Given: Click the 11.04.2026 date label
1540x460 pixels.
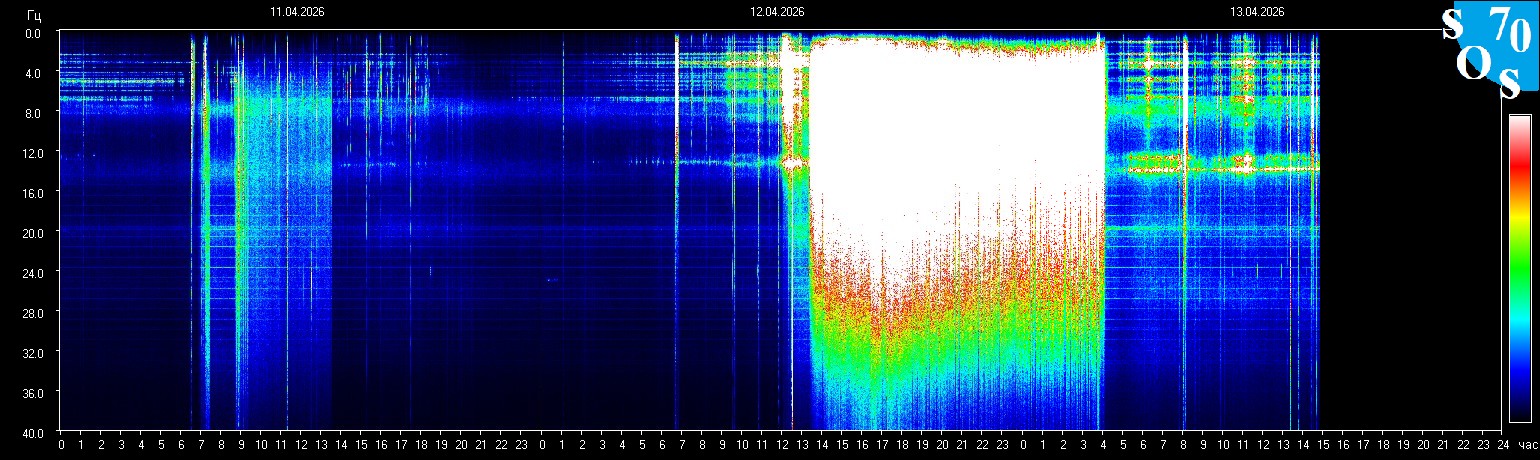Looking at the screenshot, I should [296, 12].
